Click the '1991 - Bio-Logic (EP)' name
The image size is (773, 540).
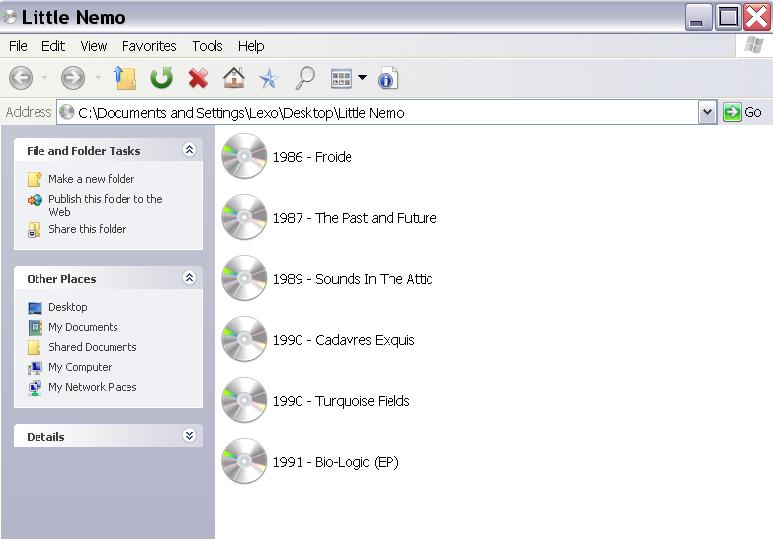point(336,462)
